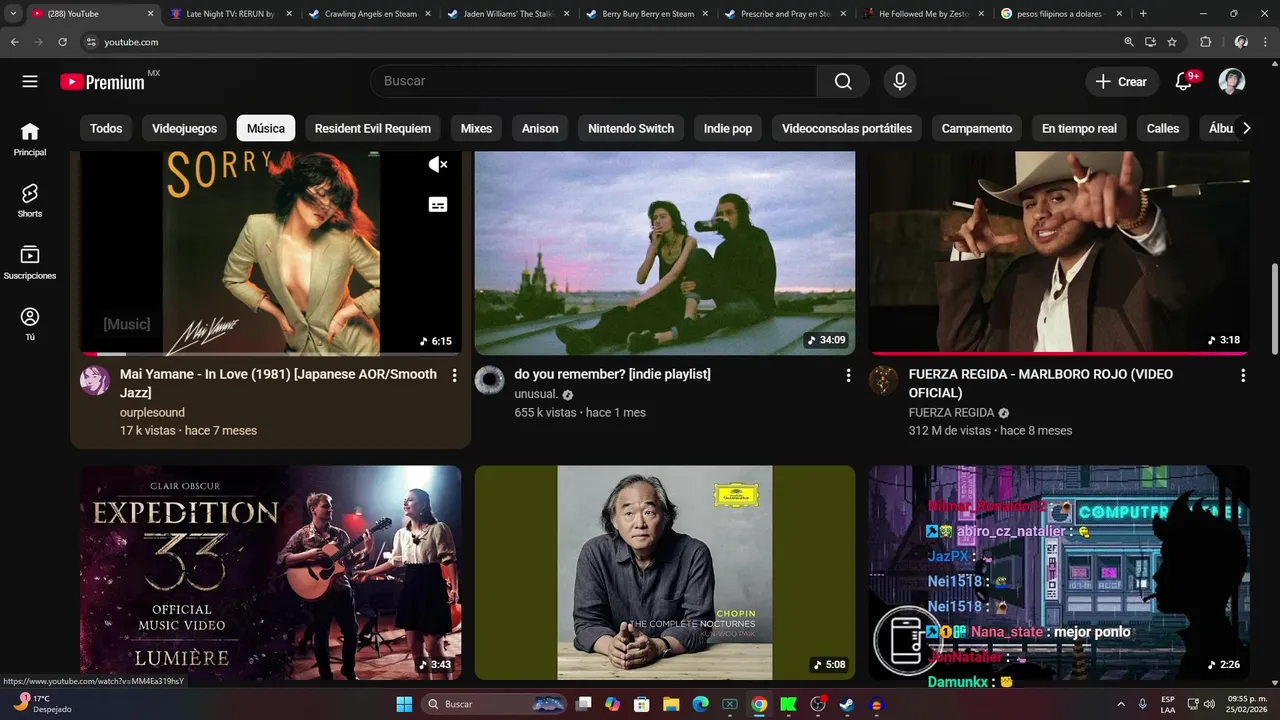This screenshot has width=1280, height=720.
Task: Open do you remember? [indie playlist] title
Action: [x=612, y=374]
